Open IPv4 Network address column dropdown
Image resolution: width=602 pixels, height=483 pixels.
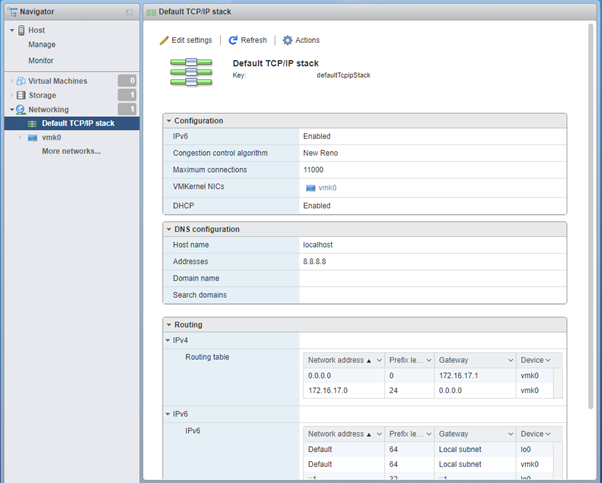pos(379,360)
